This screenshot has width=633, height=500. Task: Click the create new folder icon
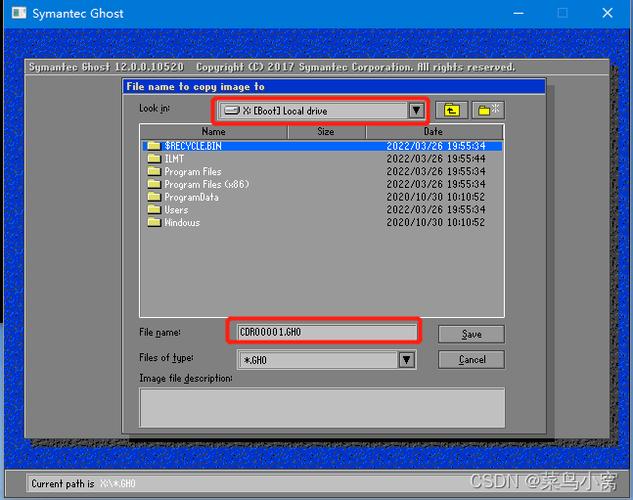point(488,110)
